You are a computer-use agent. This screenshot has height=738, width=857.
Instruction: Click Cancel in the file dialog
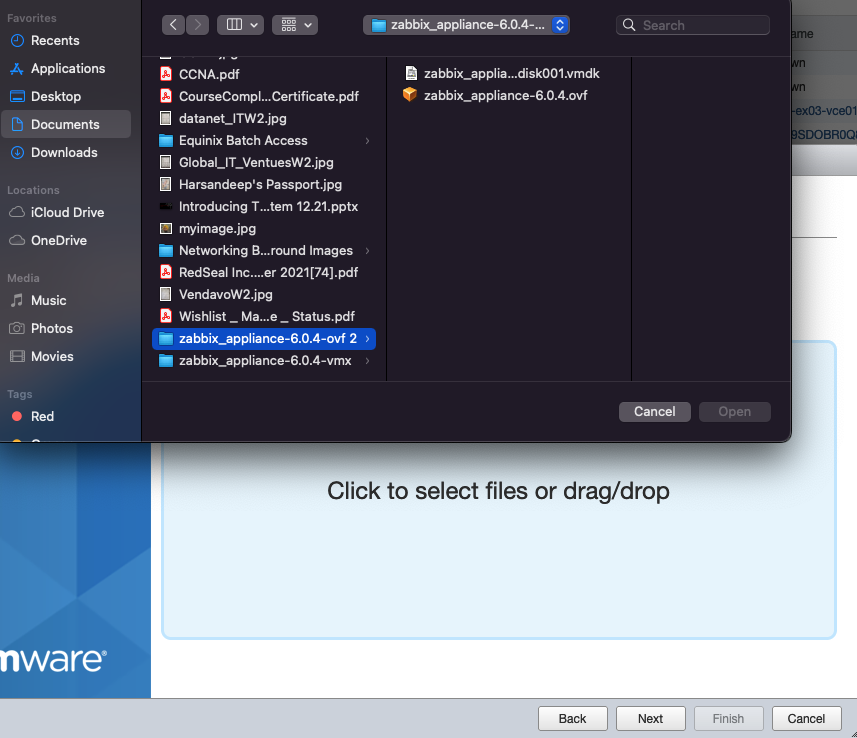654,412
